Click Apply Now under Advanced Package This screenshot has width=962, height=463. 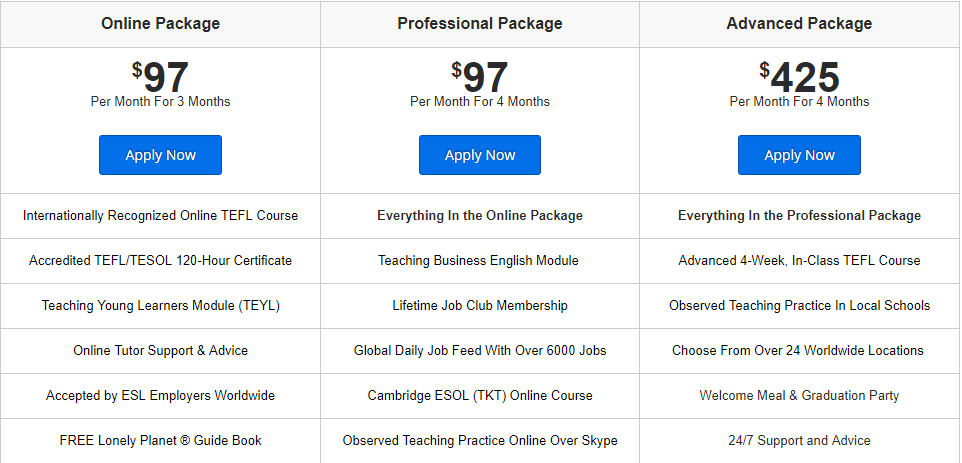(799, 155)
